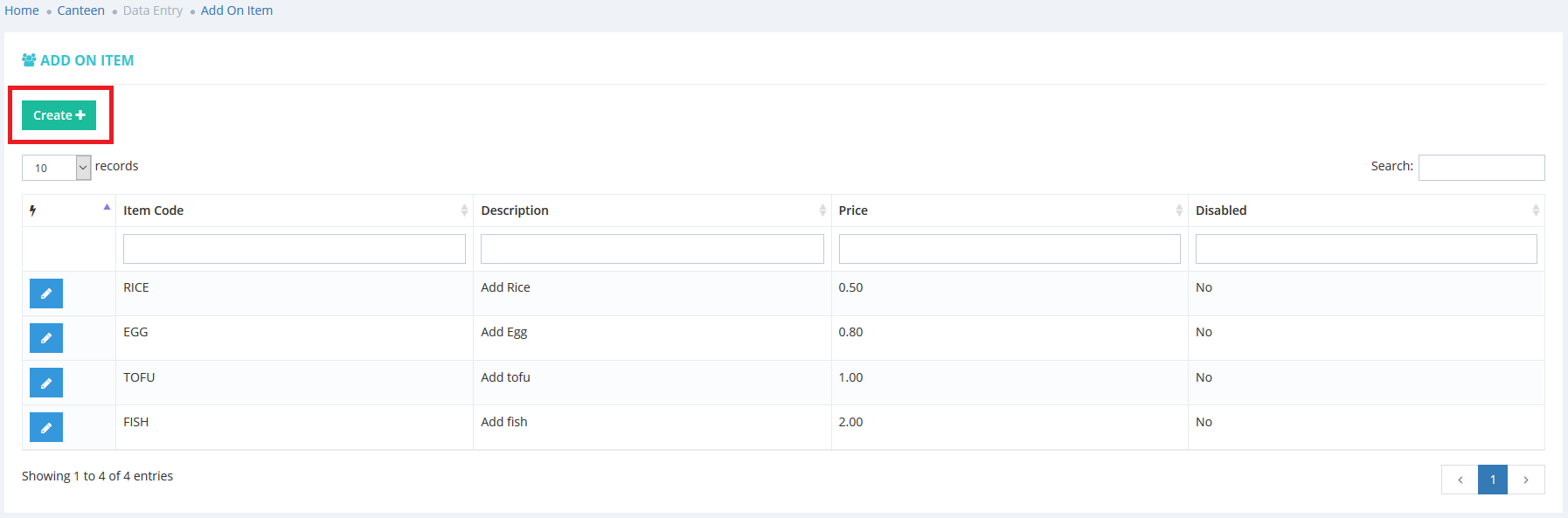
Task: Click the Price filter field
Action: point(1009,249)
